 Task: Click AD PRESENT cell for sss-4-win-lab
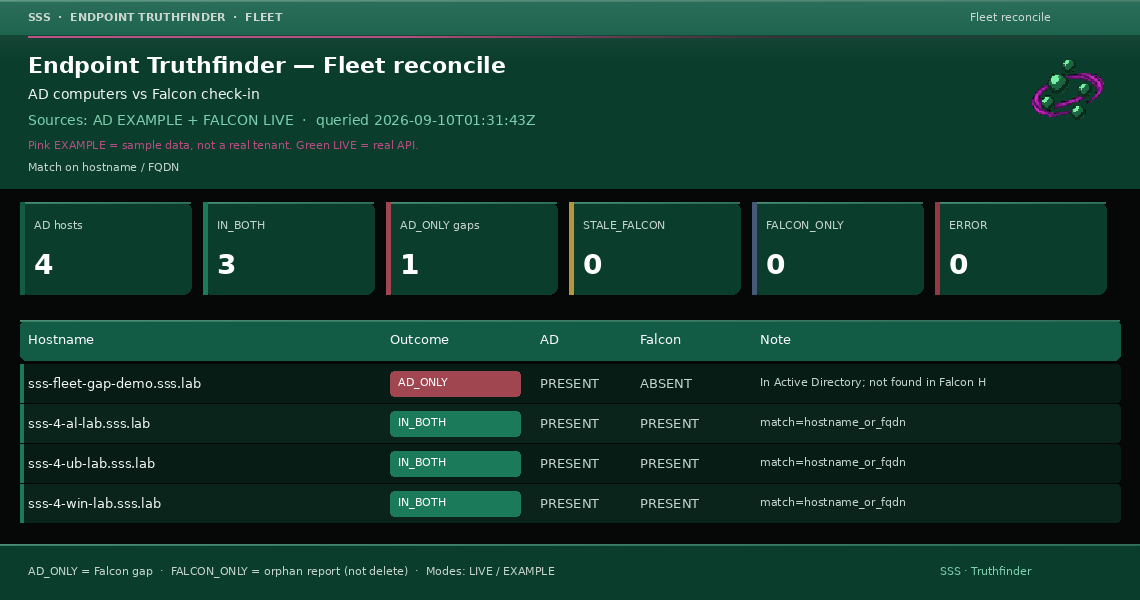coord(569,503)
